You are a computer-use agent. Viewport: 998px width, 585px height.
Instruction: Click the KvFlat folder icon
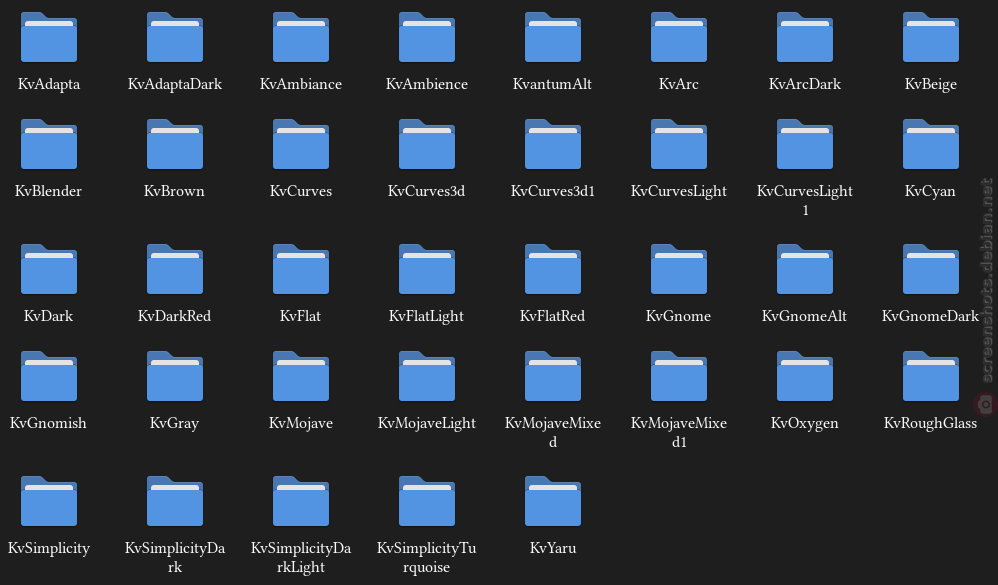coord(301,269)
